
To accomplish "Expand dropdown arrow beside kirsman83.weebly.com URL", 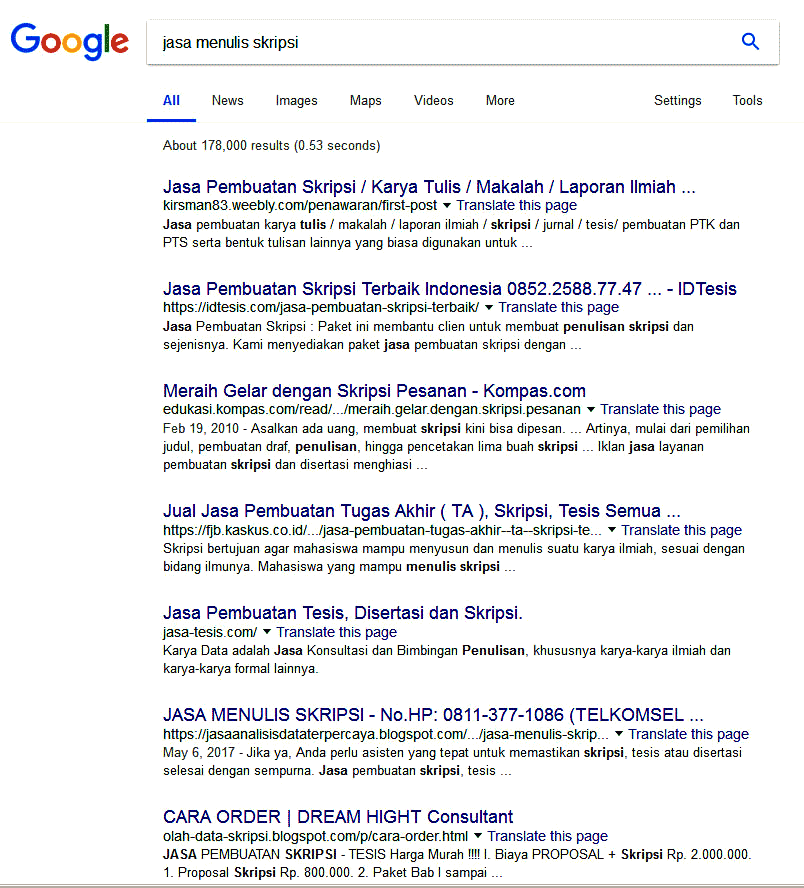I will (447, 206).
